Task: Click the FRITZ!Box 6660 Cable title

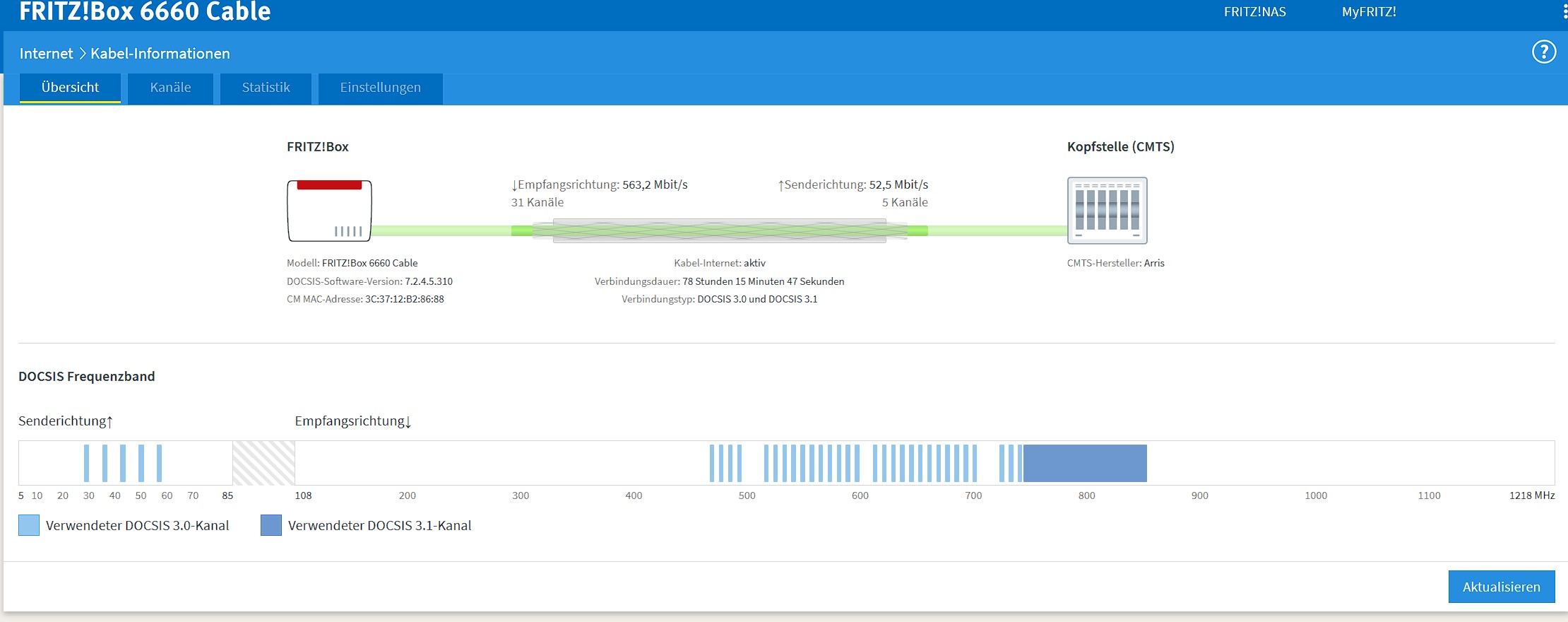Action: coord(145,11)
